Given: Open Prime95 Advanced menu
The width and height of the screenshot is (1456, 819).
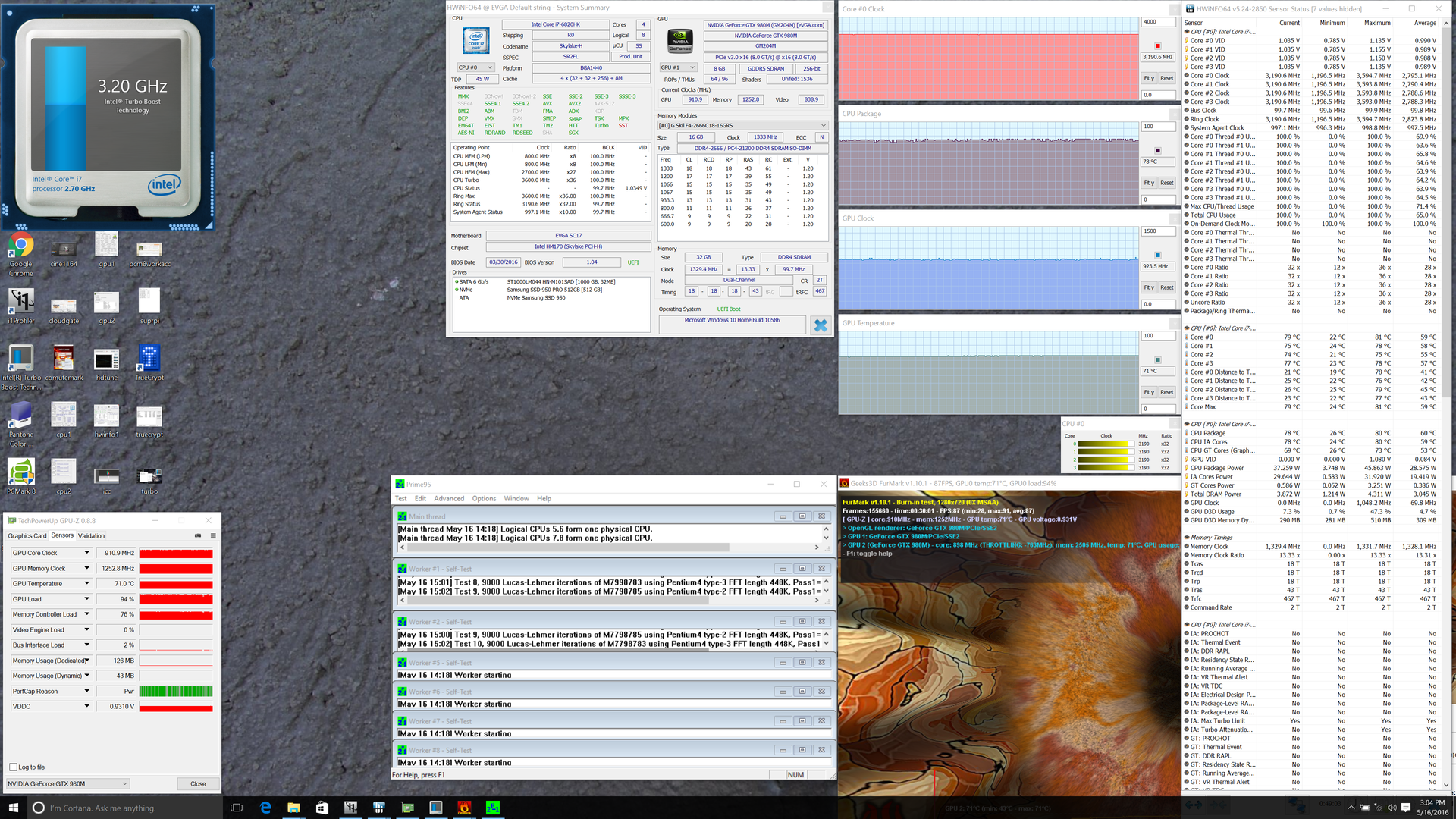Looking at the screenshot, I should (x=449, y=499).
